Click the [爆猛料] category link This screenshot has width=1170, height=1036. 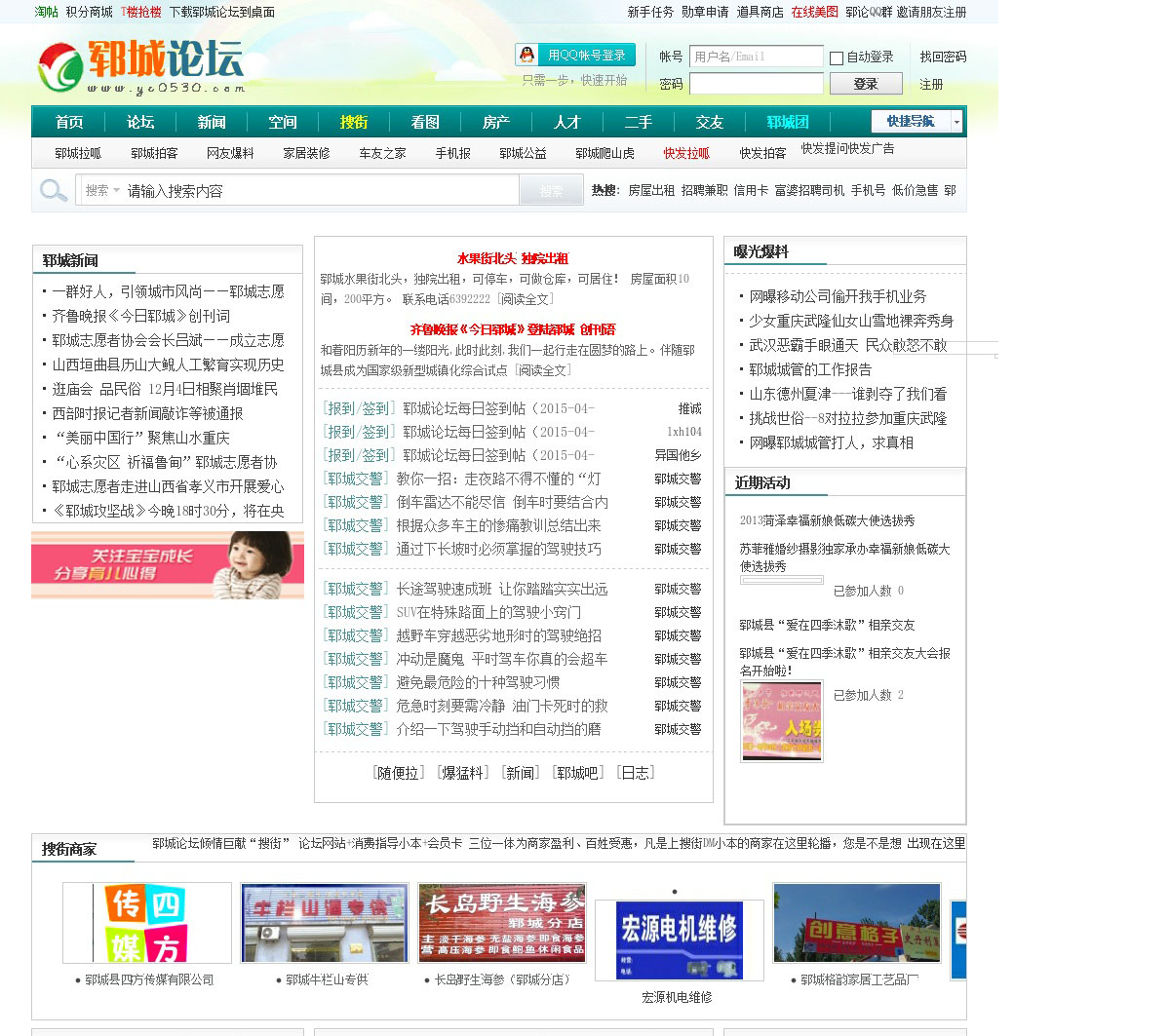tap(462, 773)
